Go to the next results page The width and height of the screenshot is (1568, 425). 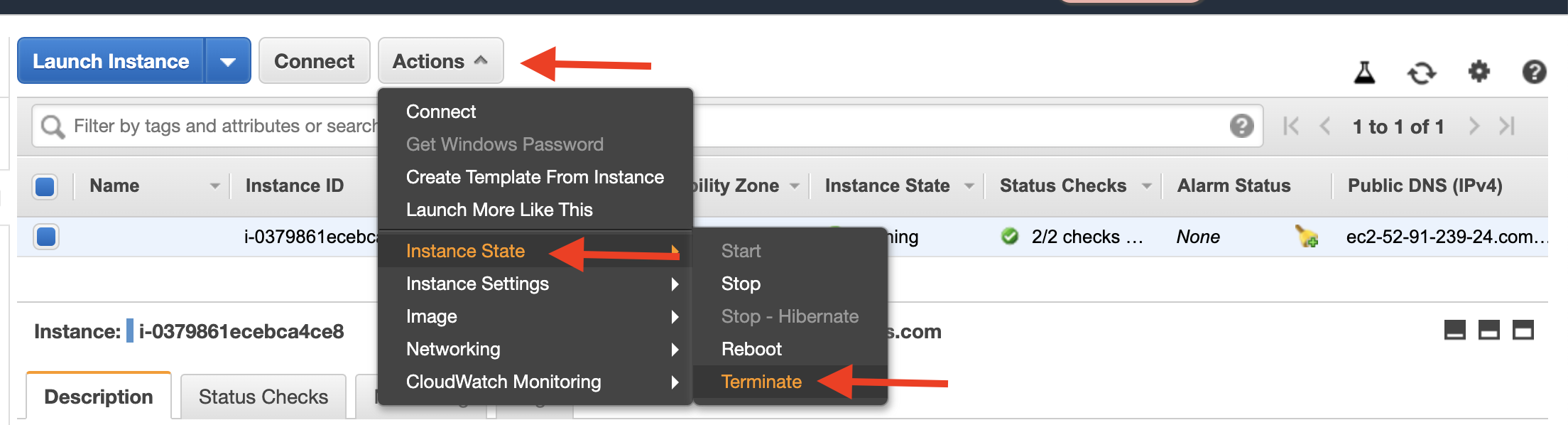click(x=1474, y=127)
